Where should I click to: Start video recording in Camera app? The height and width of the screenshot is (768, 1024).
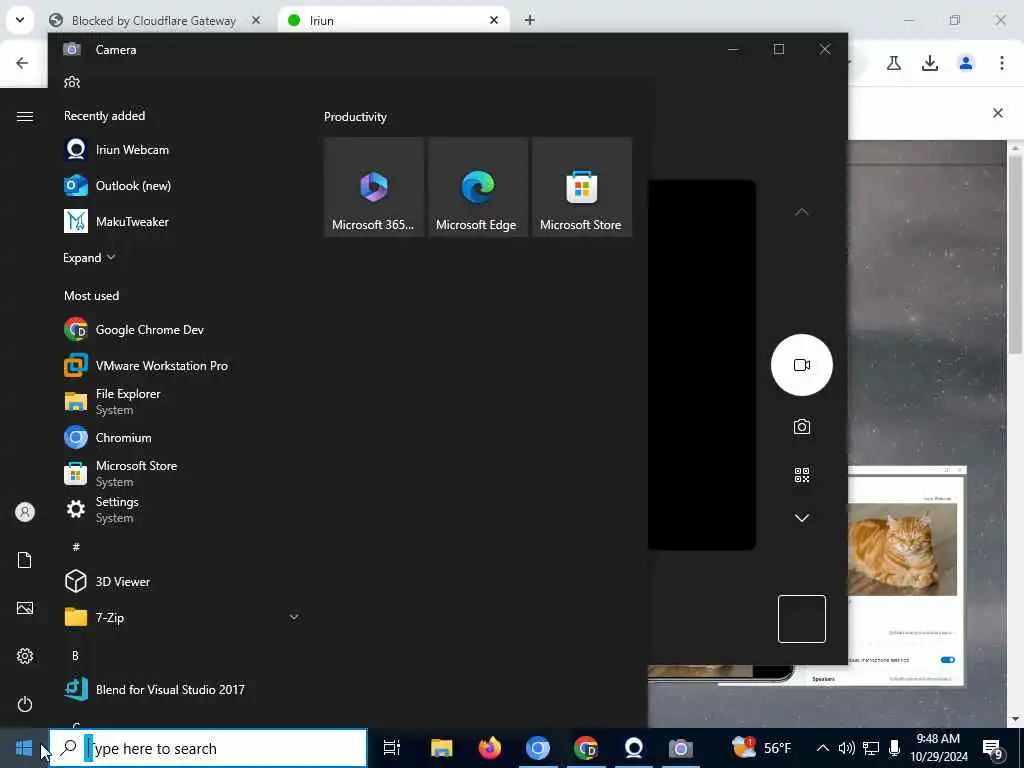click(801, 365)
